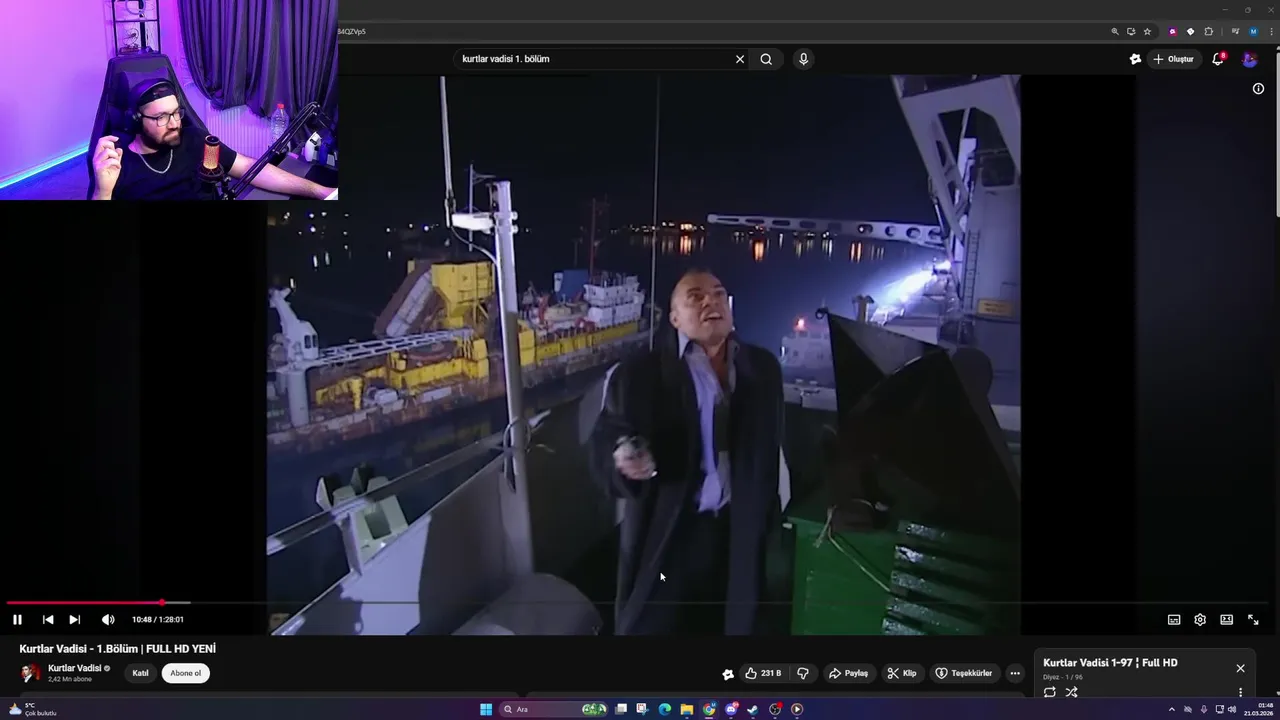This screenshot has height=720, width=1280.
Task: Clear the search query with X
Action: [x=740, y=59]
